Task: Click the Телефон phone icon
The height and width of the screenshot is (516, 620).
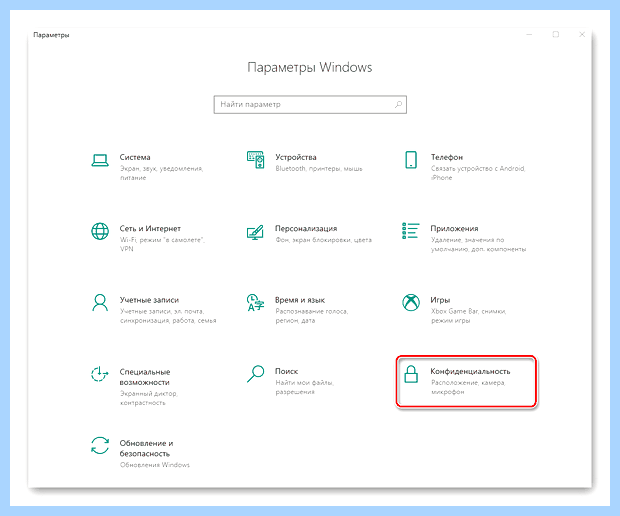Action: point(411,160)
